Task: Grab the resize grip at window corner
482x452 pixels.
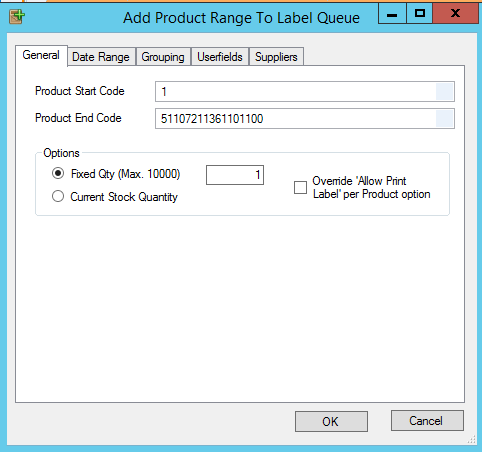Action: click(x=471, y=440)
